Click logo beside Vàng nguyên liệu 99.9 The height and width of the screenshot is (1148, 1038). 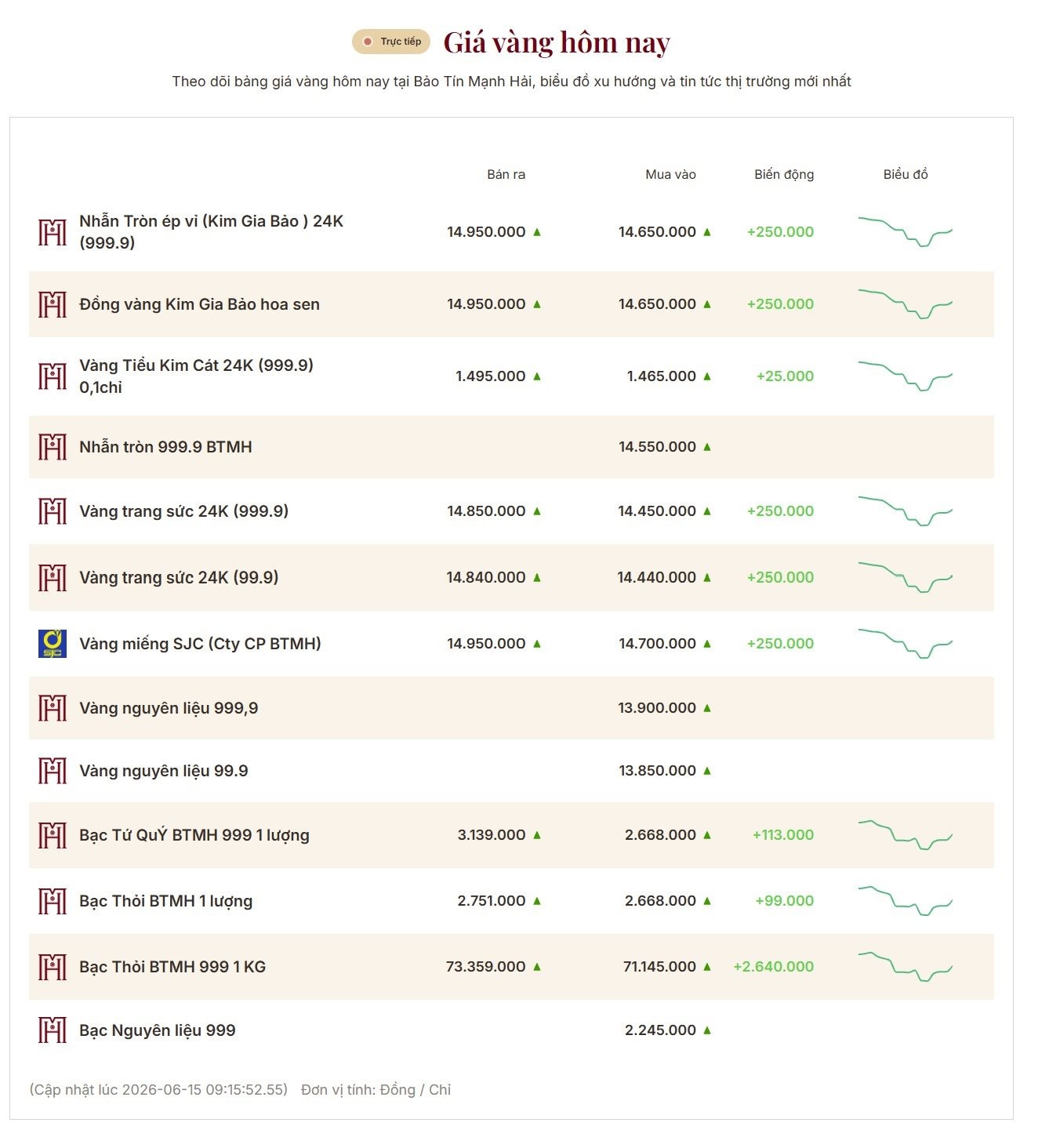53,771
